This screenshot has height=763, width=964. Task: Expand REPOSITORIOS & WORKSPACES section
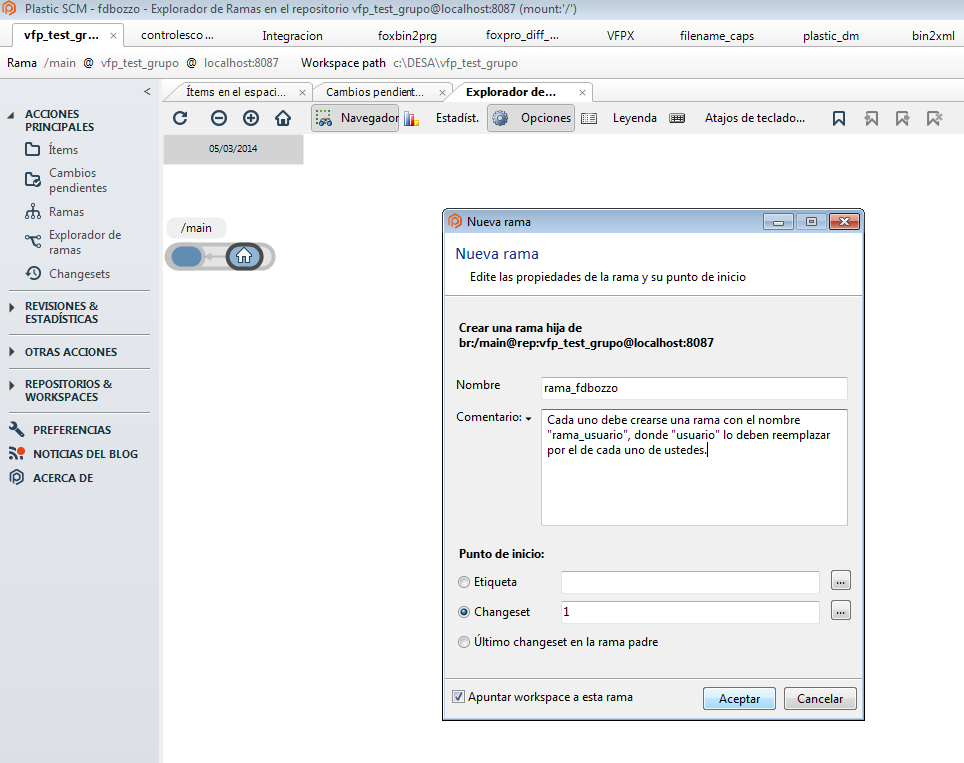[x=12, y=385]
